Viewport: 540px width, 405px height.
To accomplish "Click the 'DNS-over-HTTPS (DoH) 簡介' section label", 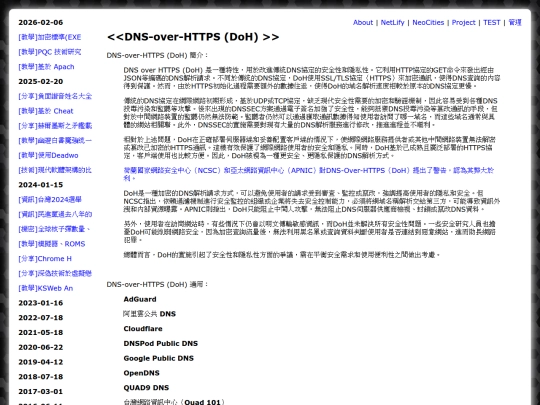I will point(157,55).
